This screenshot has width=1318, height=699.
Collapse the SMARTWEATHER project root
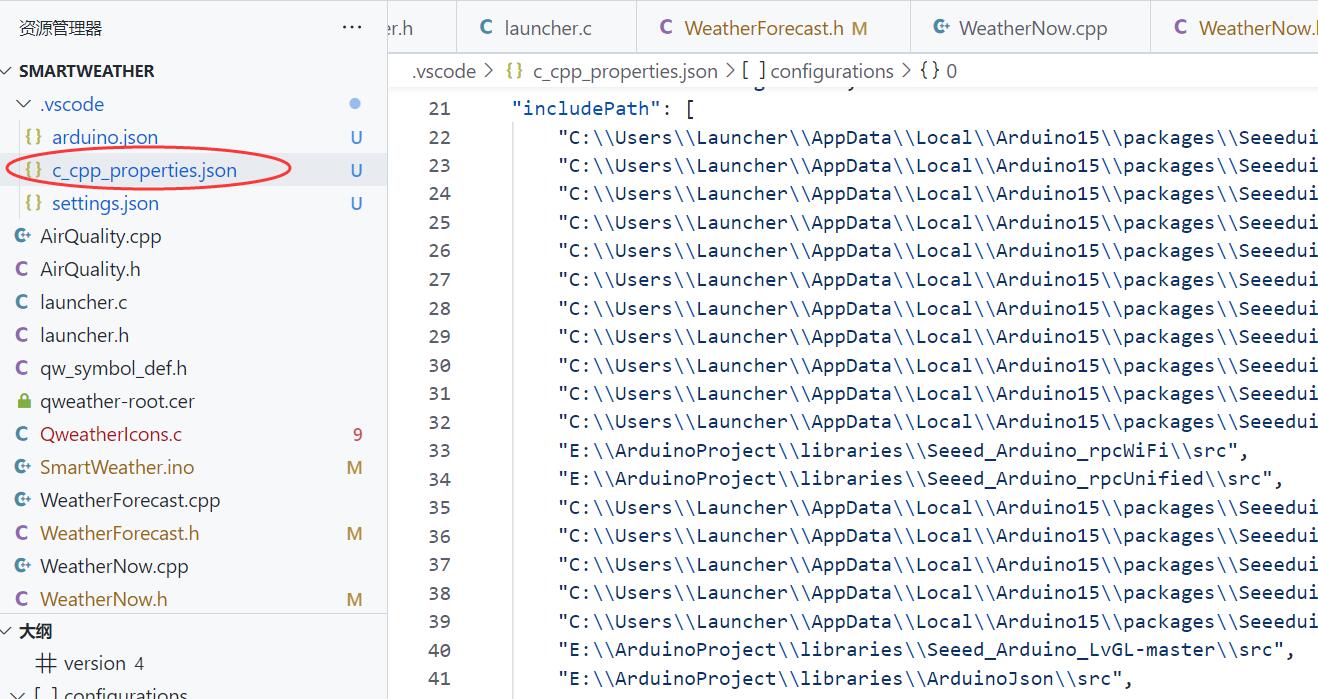click(8, 71)
